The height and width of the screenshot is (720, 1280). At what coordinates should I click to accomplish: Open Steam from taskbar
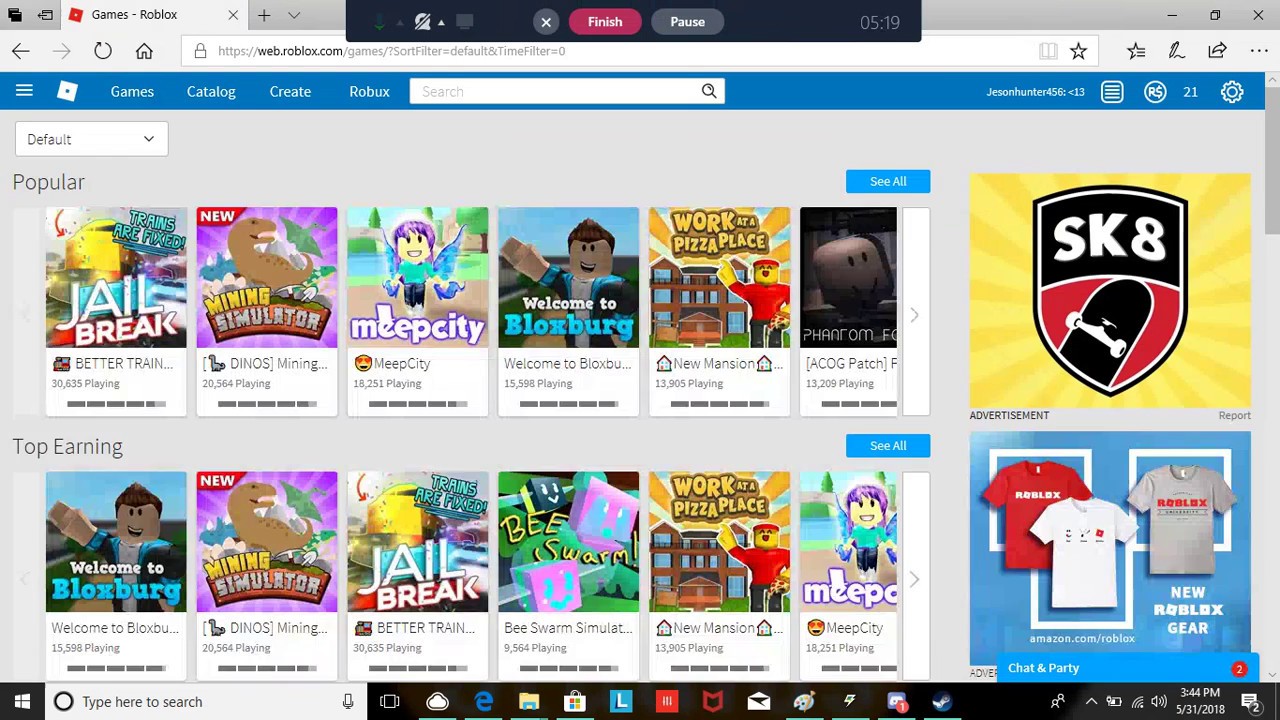(x=942, y=702)
